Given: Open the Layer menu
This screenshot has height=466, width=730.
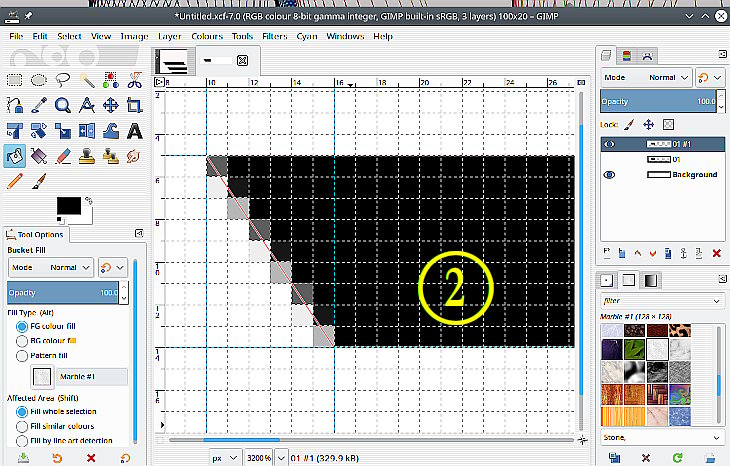Looking at the screenshot, I should (x=169, y=36).
